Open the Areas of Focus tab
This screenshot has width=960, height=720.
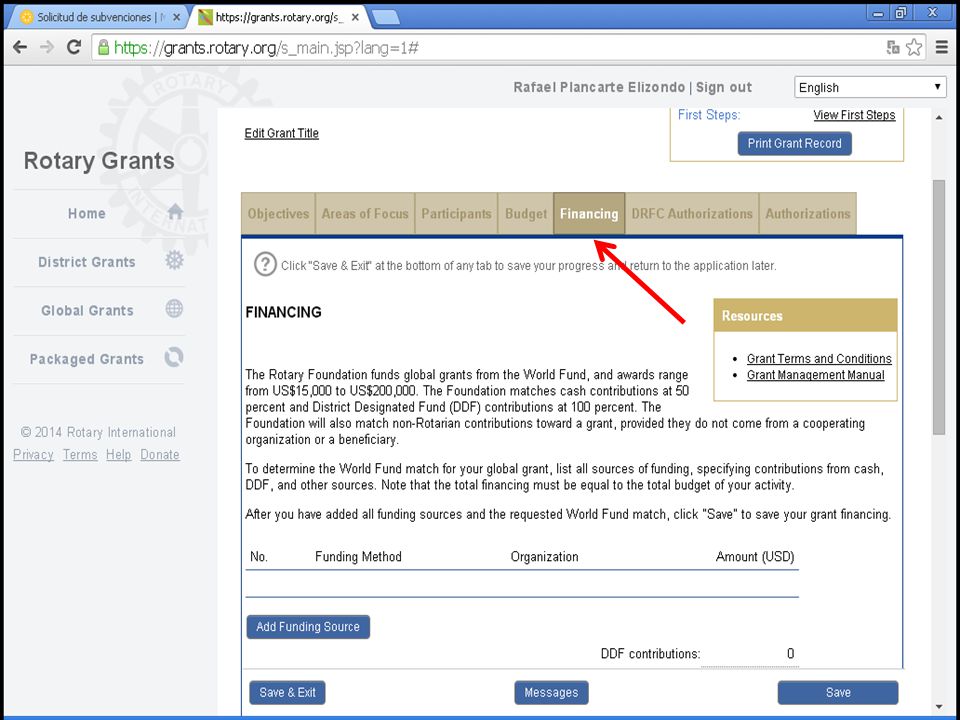tap(365, 214)
